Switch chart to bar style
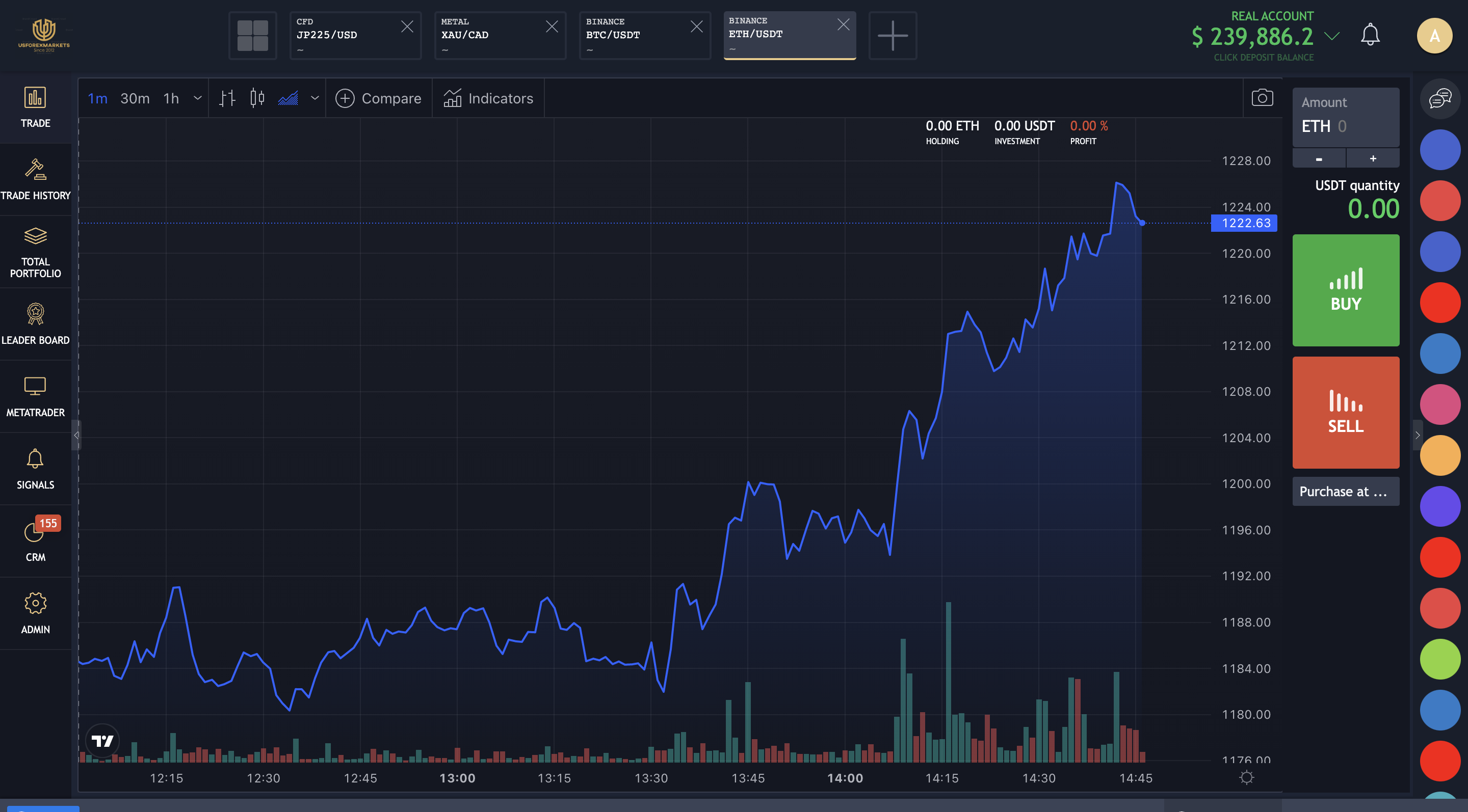The width and height of the screenshot is (1468, 812). [x=227, y=98]
